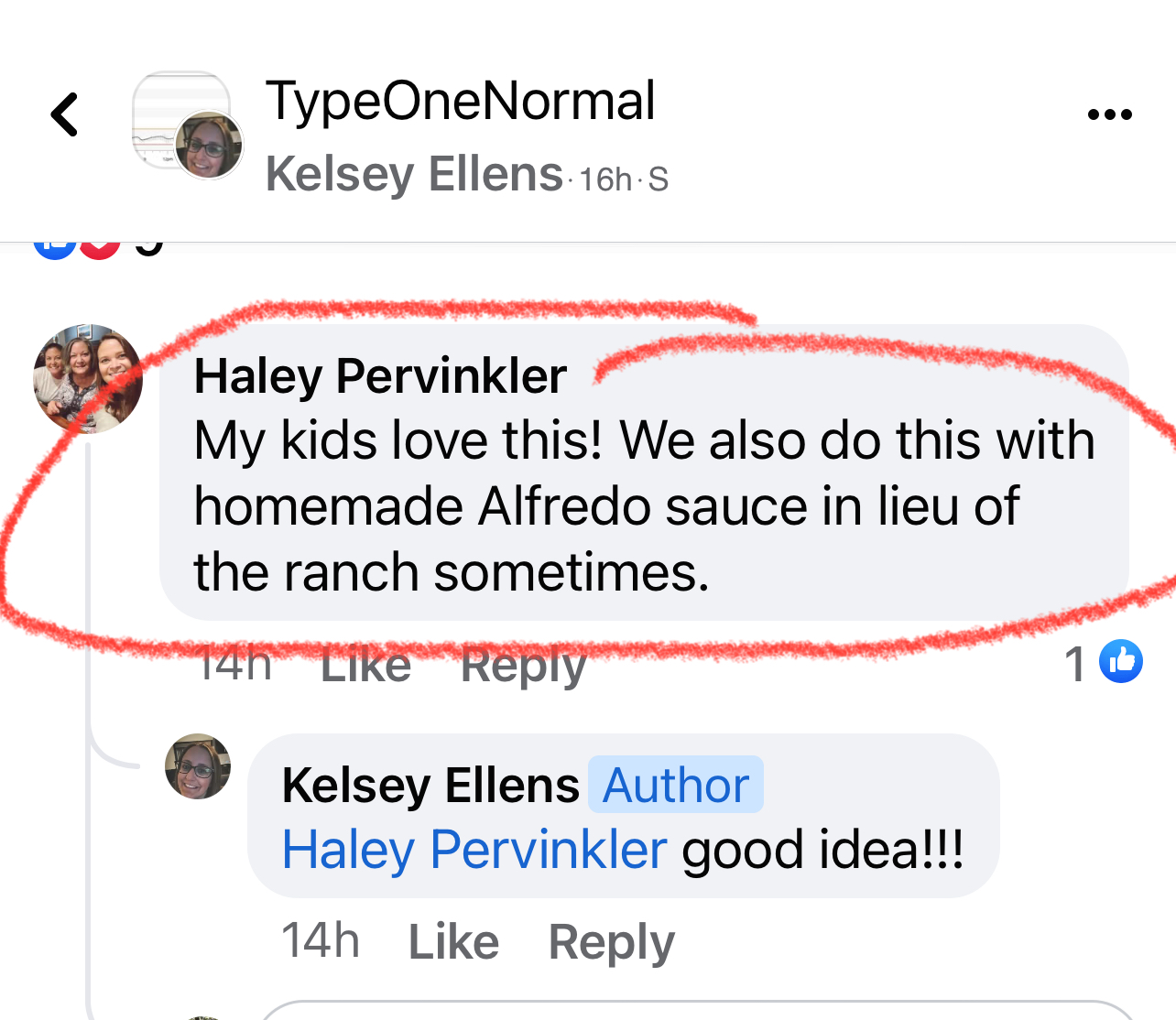
Task: Tap the red heart reaction icon
Action: (100, 247)
